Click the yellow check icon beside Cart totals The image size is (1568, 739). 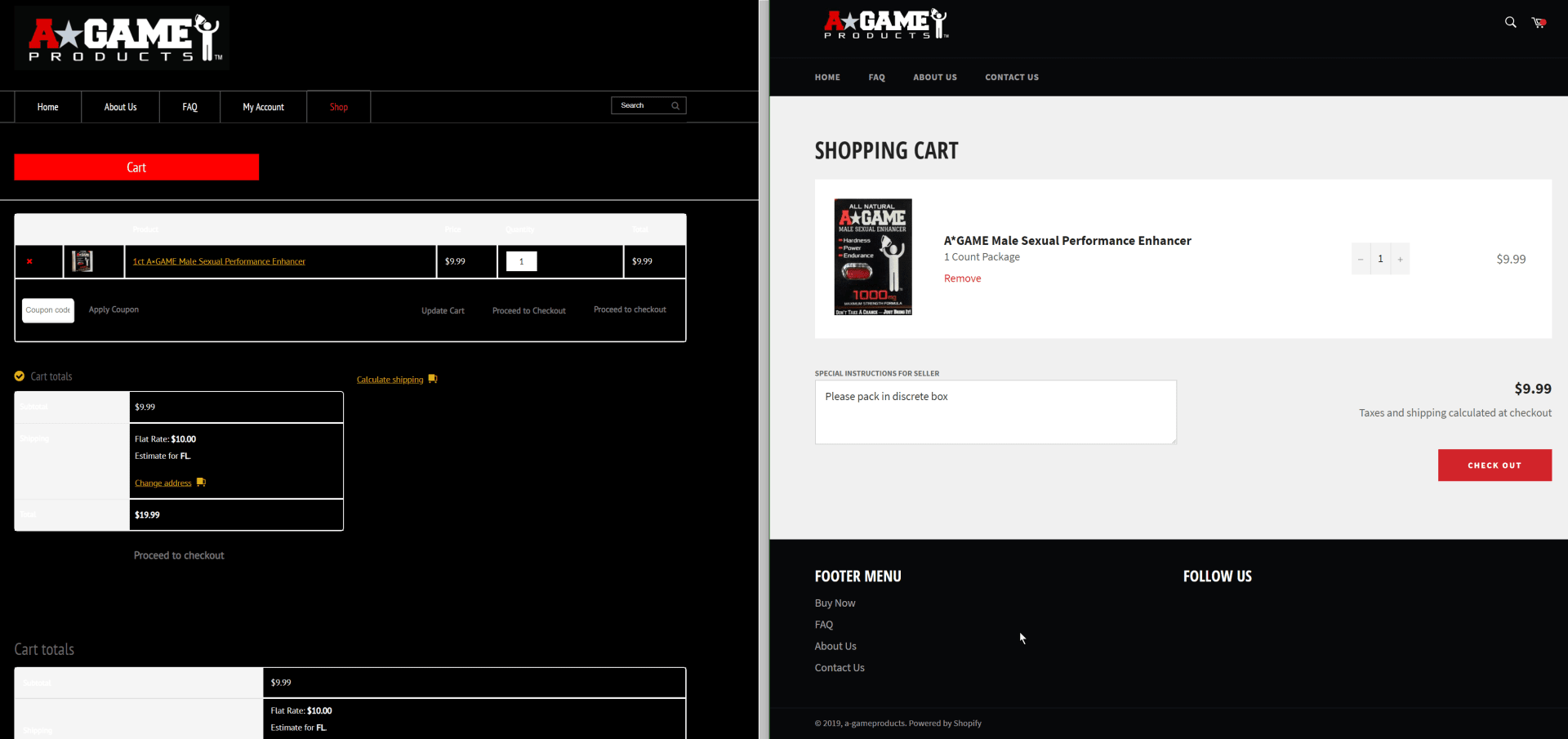(x=20, y=376)
